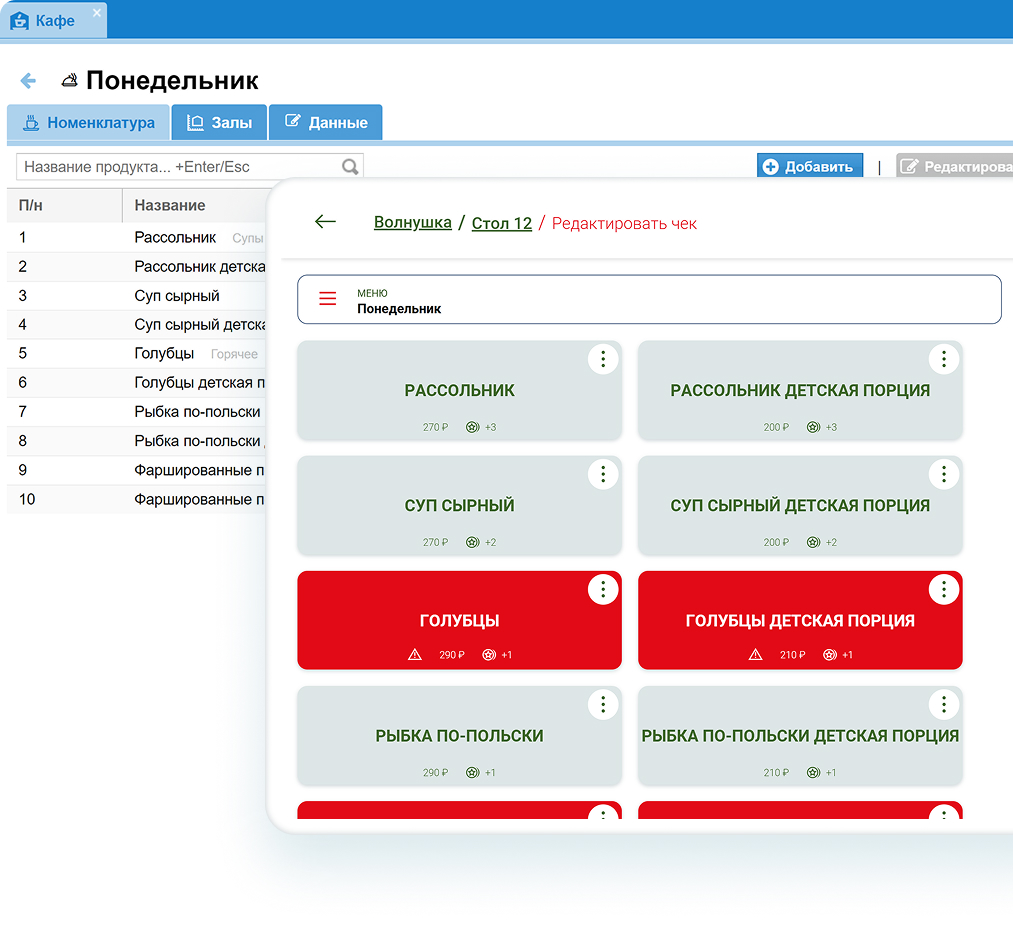Click the dish icon next to Понедельник heading
The height and width of the screenshot is (925, 1013).
pyautogui.click(x=69, y=80)
